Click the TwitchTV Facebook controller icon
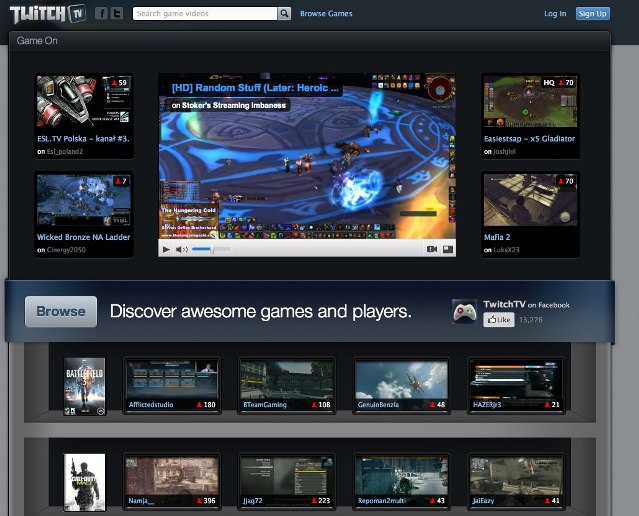This screenshot has height=516, width=639. click(x=464, y=312)
